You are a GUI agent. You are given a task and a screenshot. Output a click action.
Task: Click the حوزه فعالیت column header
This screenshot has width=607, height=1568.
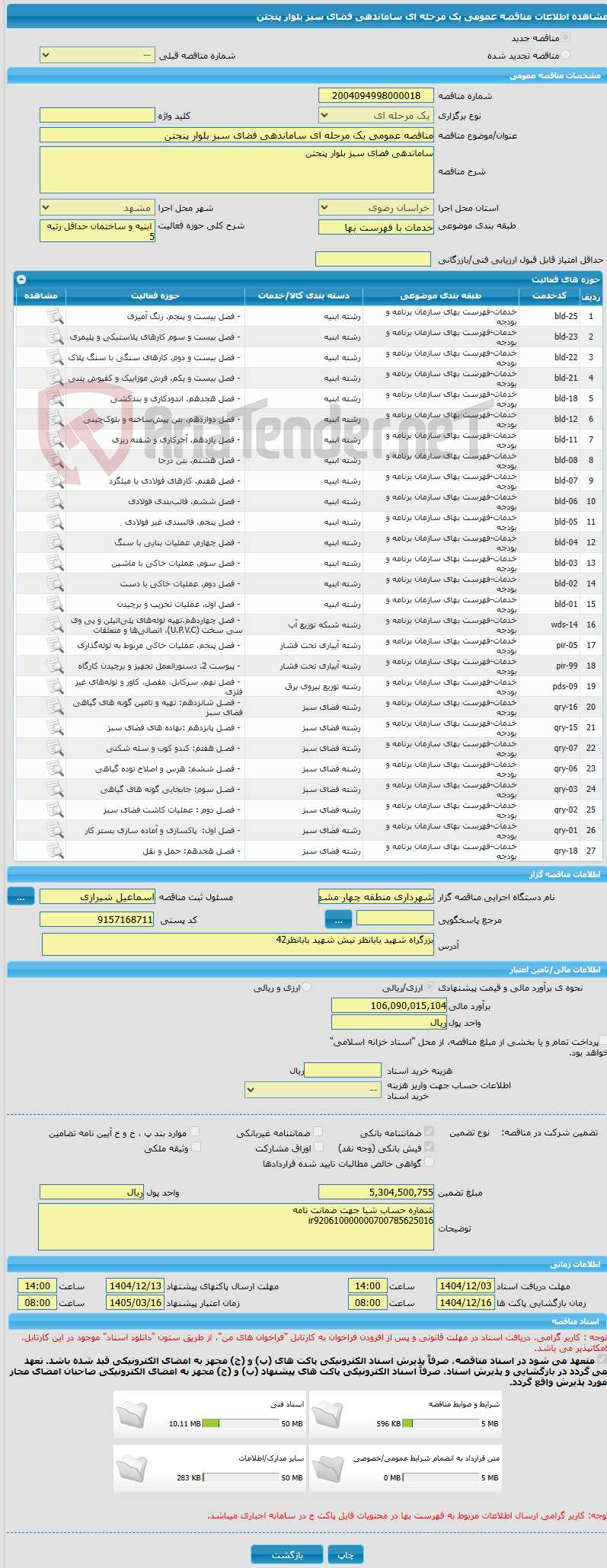click(155, 295)
